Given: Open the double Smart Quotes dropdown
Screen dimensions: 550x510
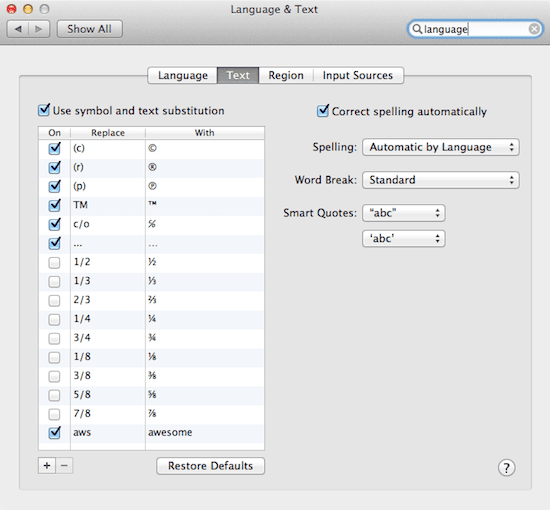Looking at the screenshot, I should tap(404, 213).
